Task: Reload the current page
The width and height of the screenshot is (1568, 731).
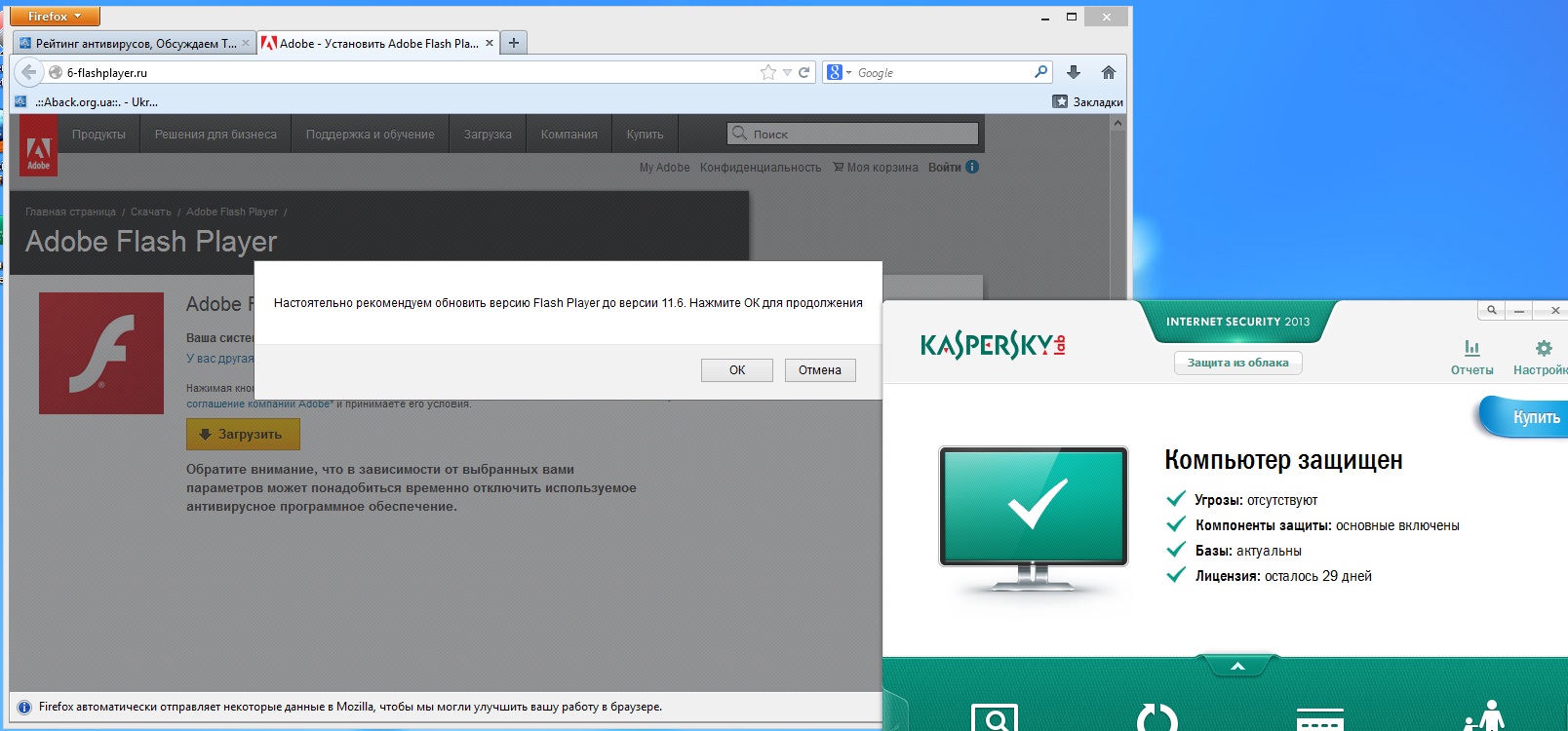Action: click(804, 73)
